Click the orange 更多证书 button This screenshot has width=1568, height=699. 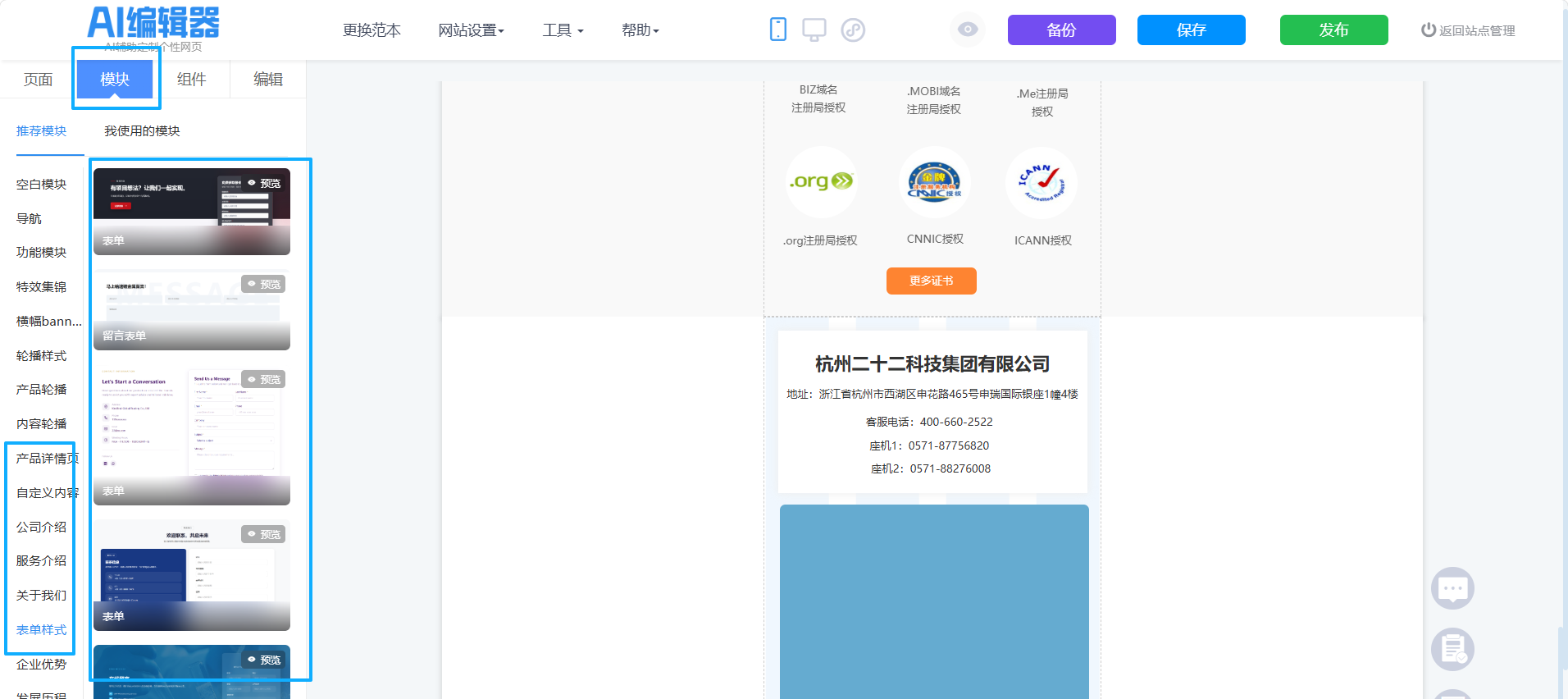coord(932,281)
